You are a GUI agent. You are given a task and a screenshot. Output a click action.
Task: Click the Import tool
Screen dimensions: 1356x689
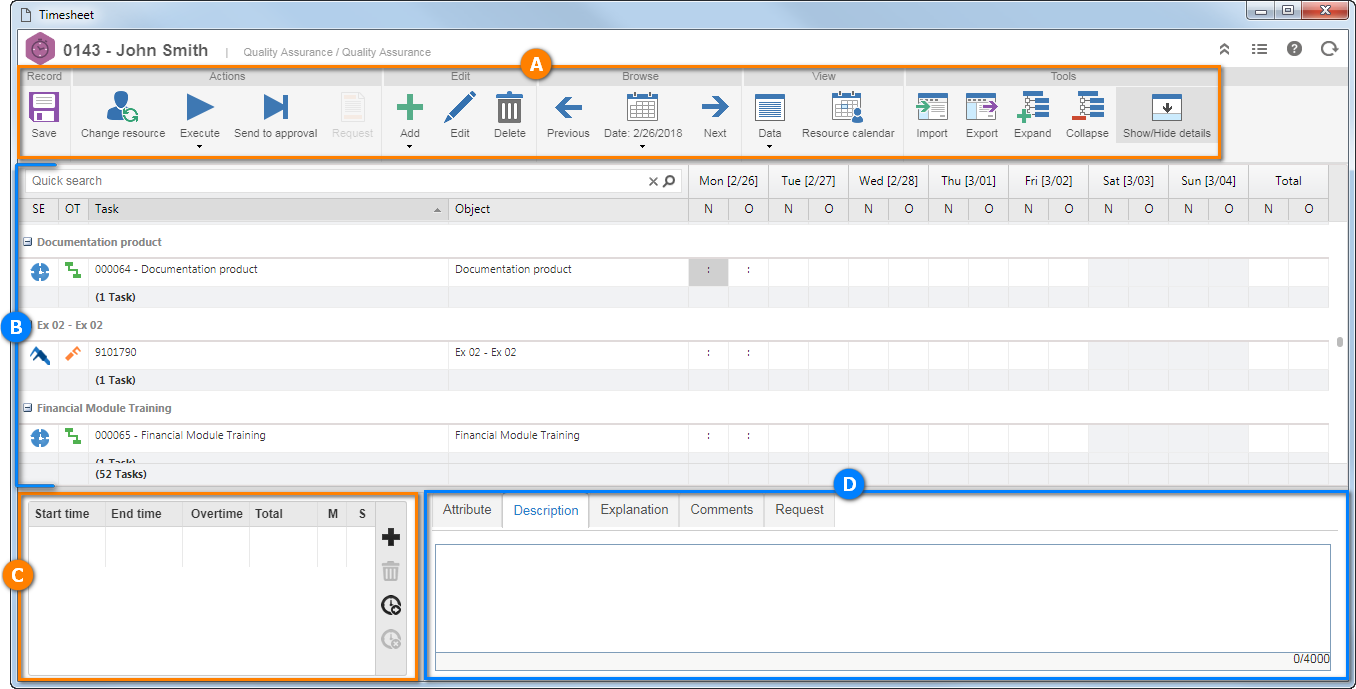932,115
